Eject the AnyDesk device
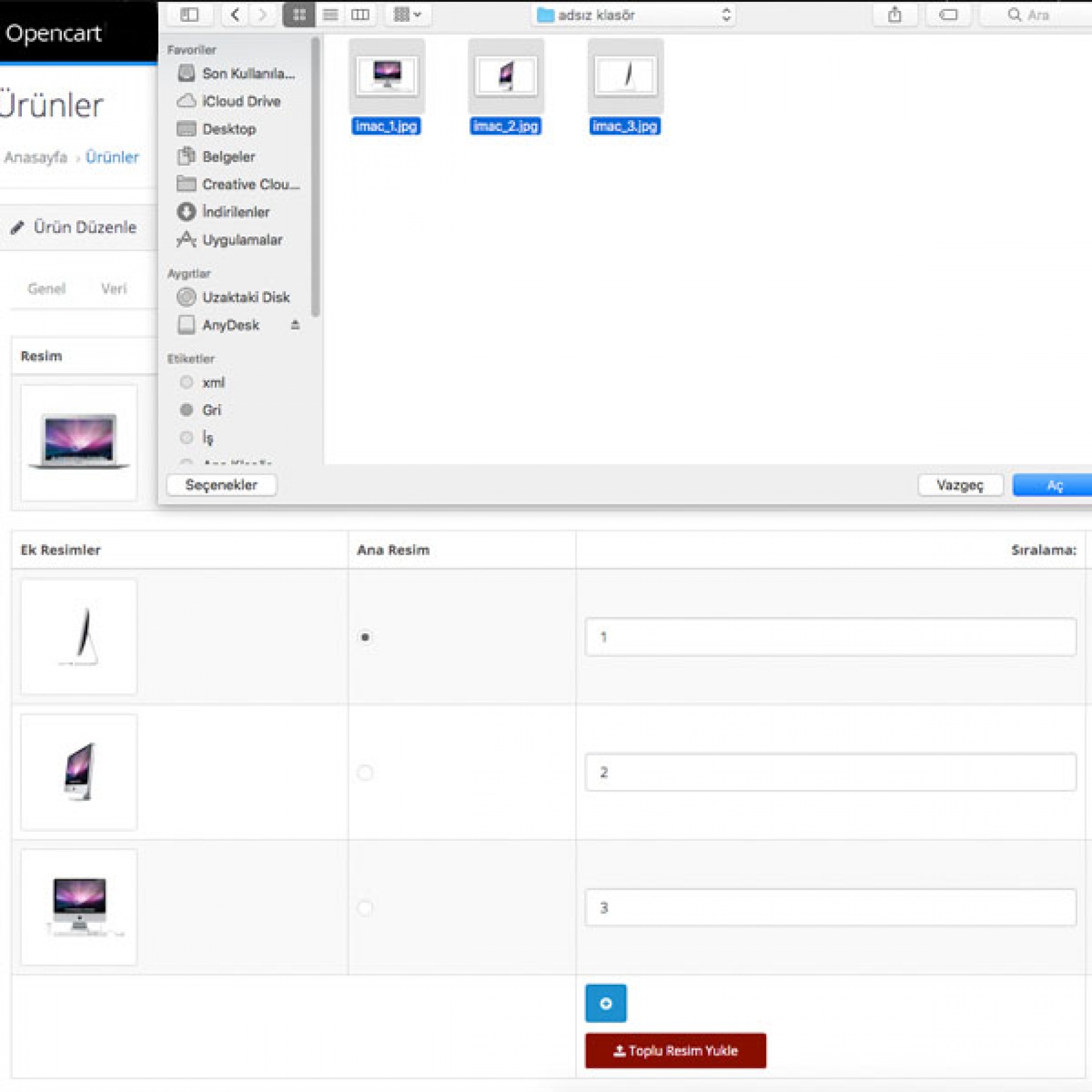 click(x=295, y=325)
